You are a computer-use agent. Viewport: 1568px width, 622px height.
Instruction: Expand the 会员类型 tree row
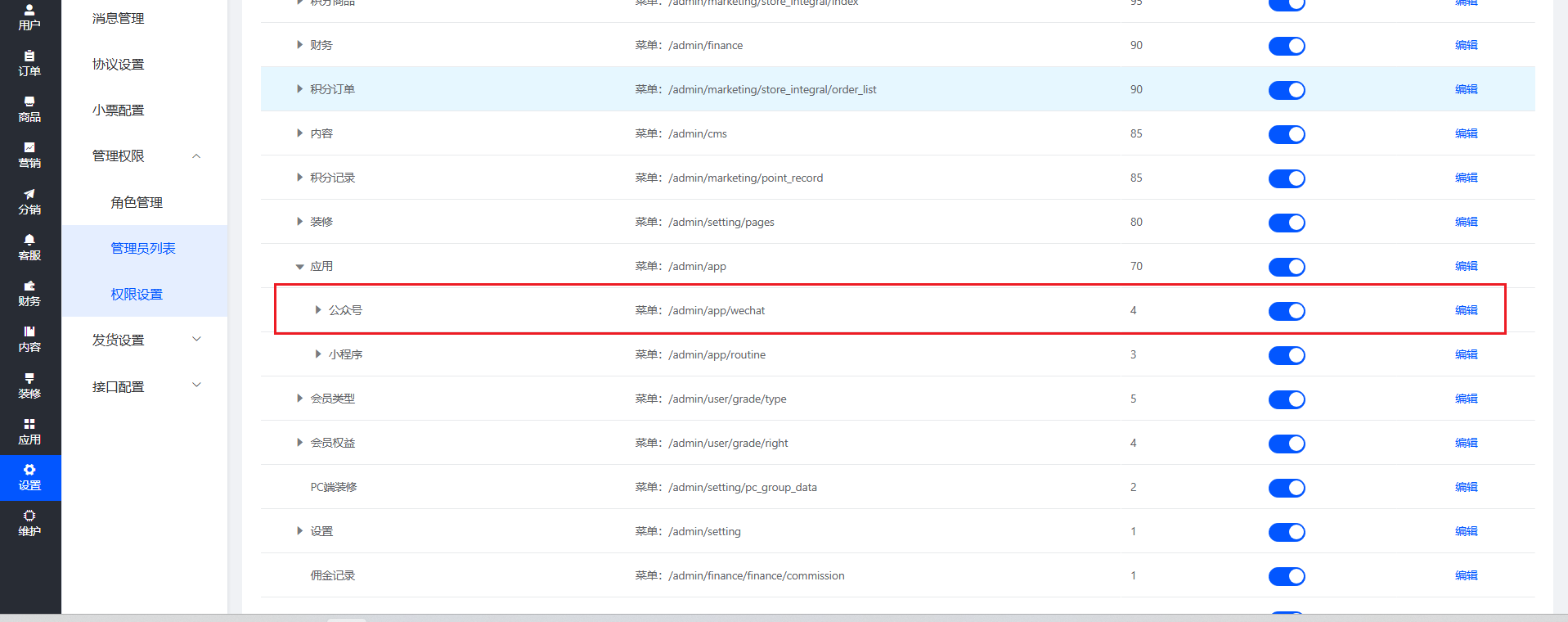pos(299,399)
